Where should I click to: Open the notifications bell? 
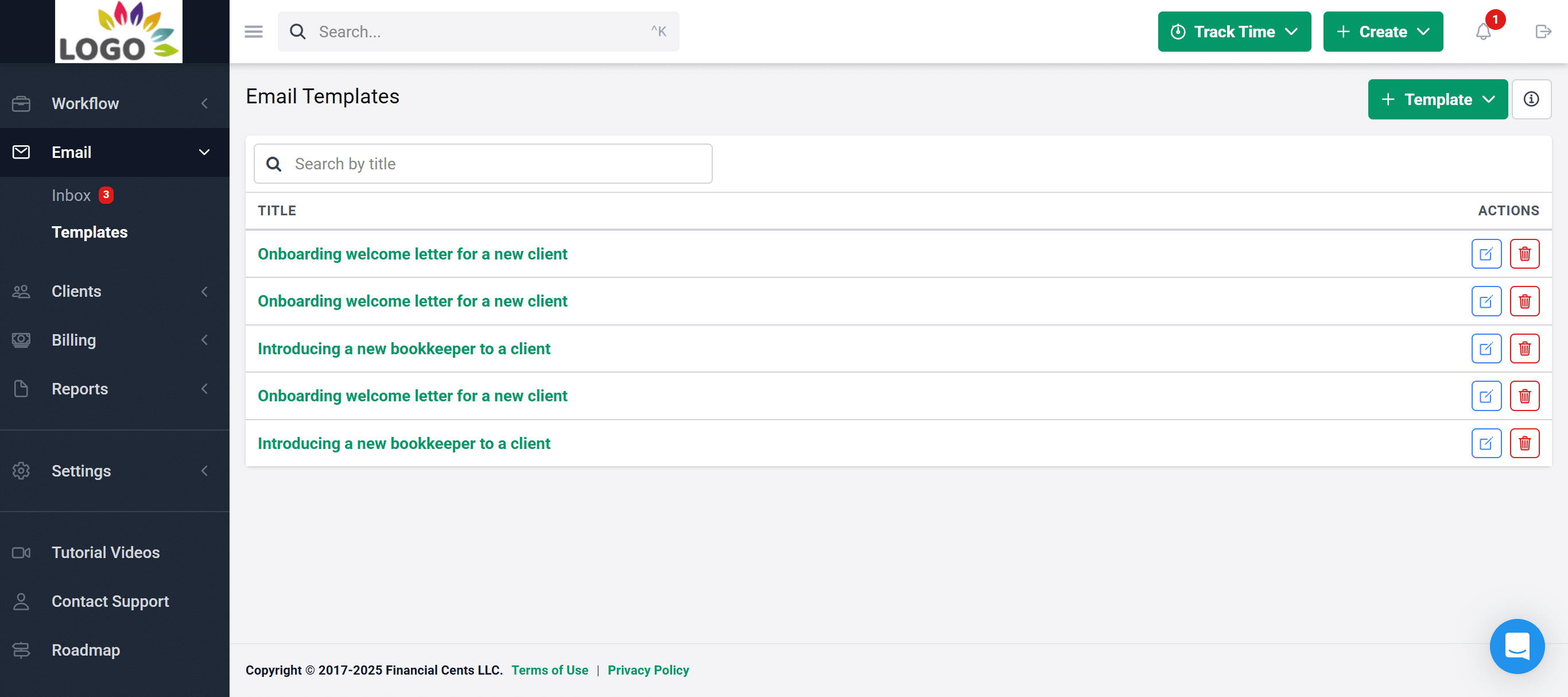coord(1484,32)
